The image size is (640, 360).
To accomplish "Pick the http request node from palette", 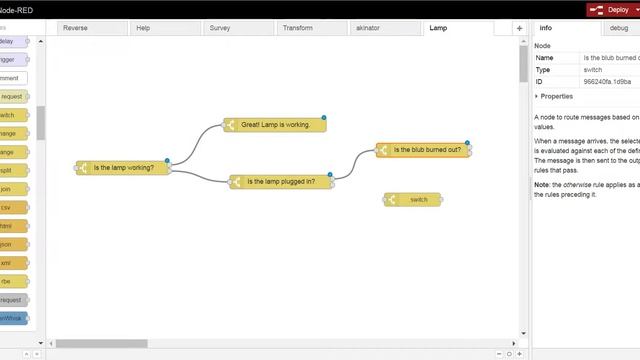I will pyautogui.click(x=13, y=97).
